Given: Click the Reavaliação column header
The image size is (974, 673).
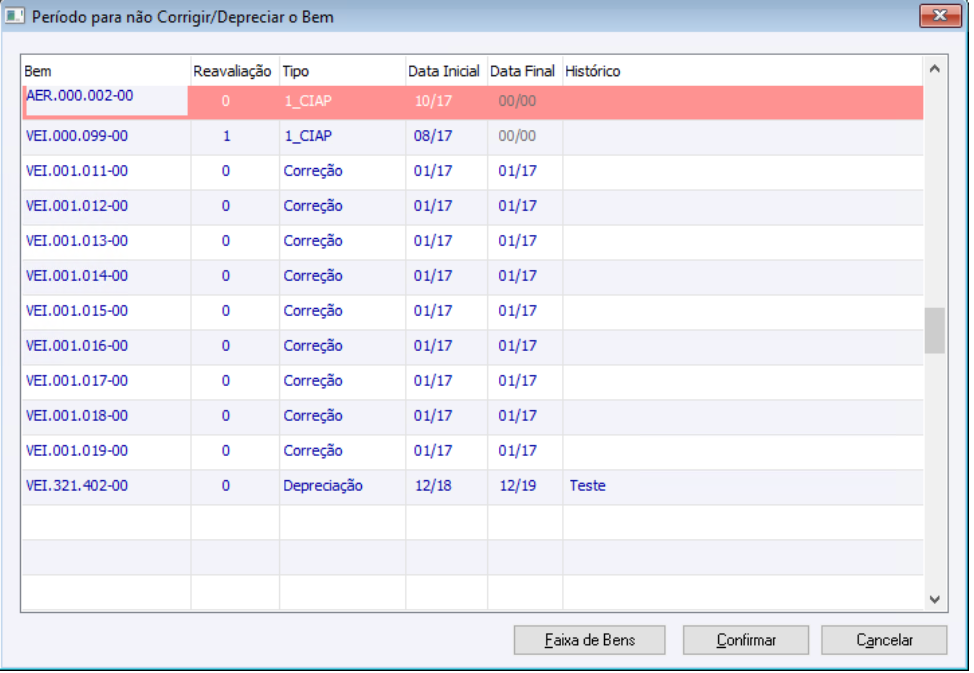Looking at the screenshot, I should [x=235, y=71].
